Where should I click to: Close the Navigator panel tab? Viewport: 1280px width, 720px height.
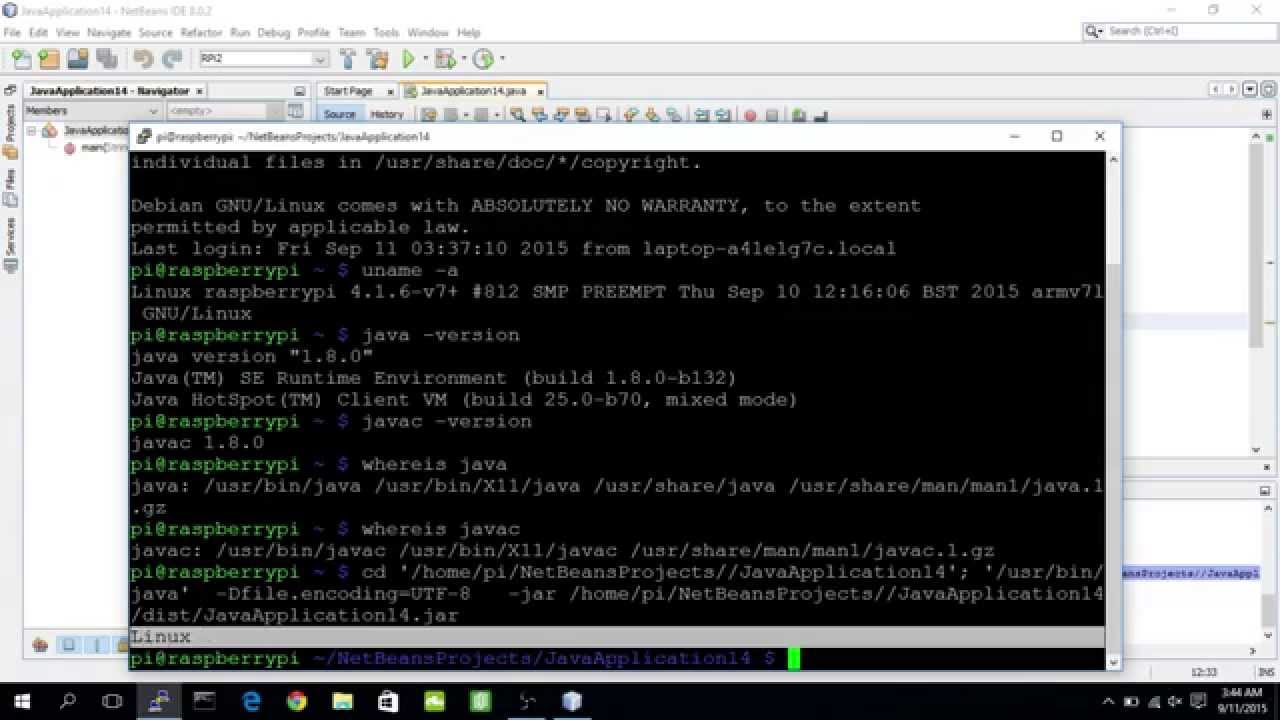coord(199,91)
